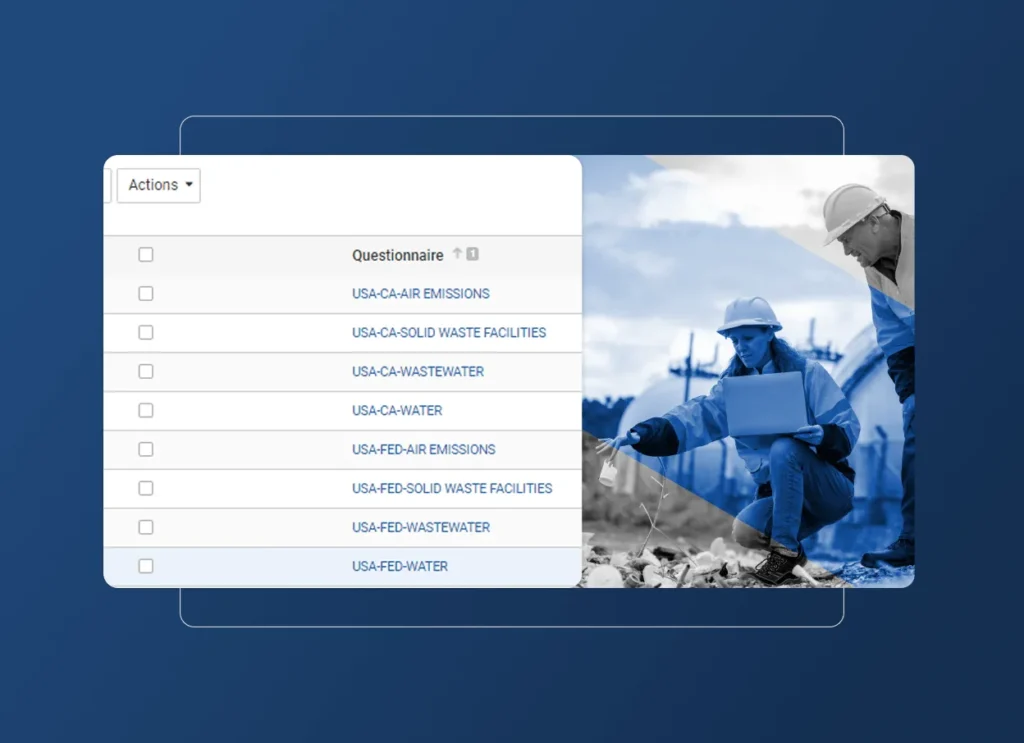The height and width of the screenshot is (743, 1024).
Task: Tick the checkbox for USA-FED-WASTEWATER
Action: pyautogui.click(x=146, y=527)
